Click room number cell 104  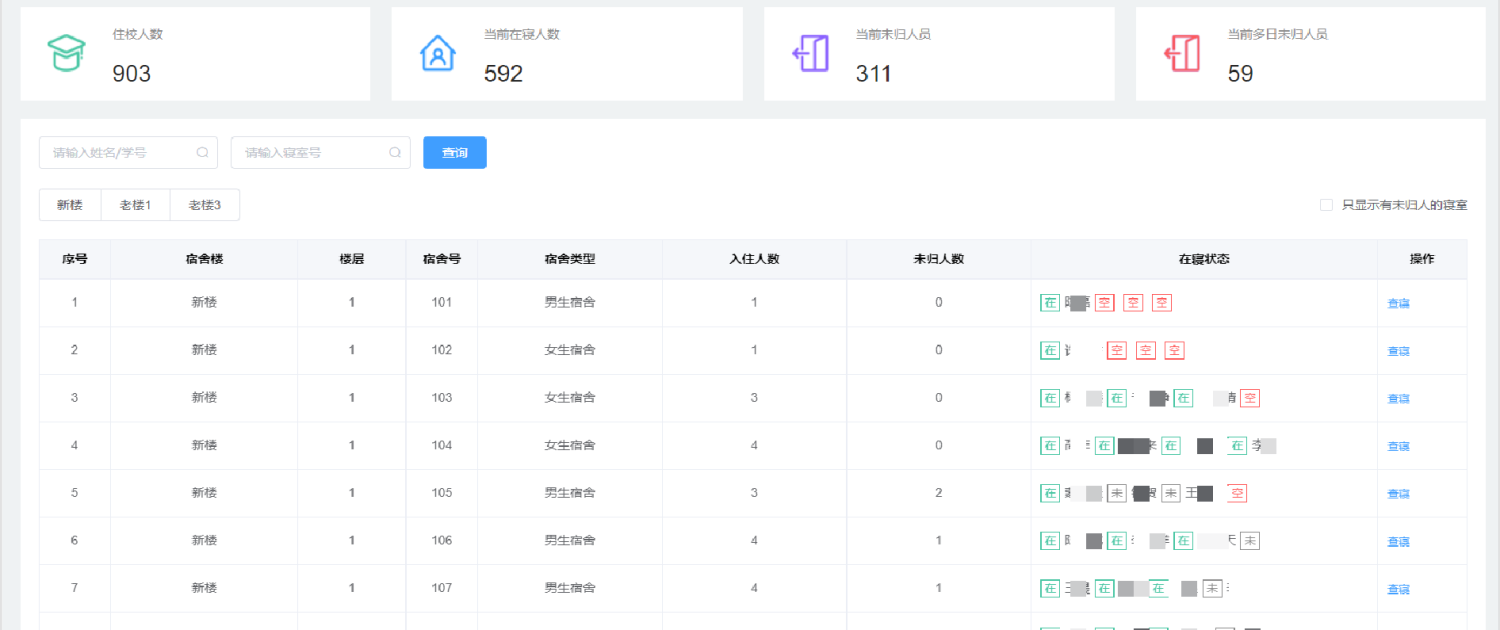(442, 445)
